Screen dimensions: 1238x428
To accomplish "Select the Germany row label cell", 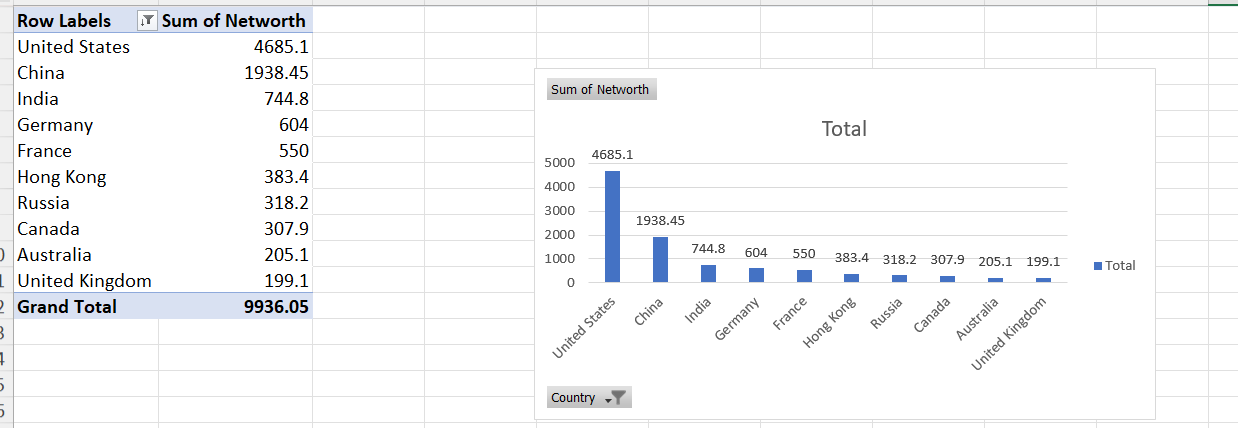I will click(55, 125).
